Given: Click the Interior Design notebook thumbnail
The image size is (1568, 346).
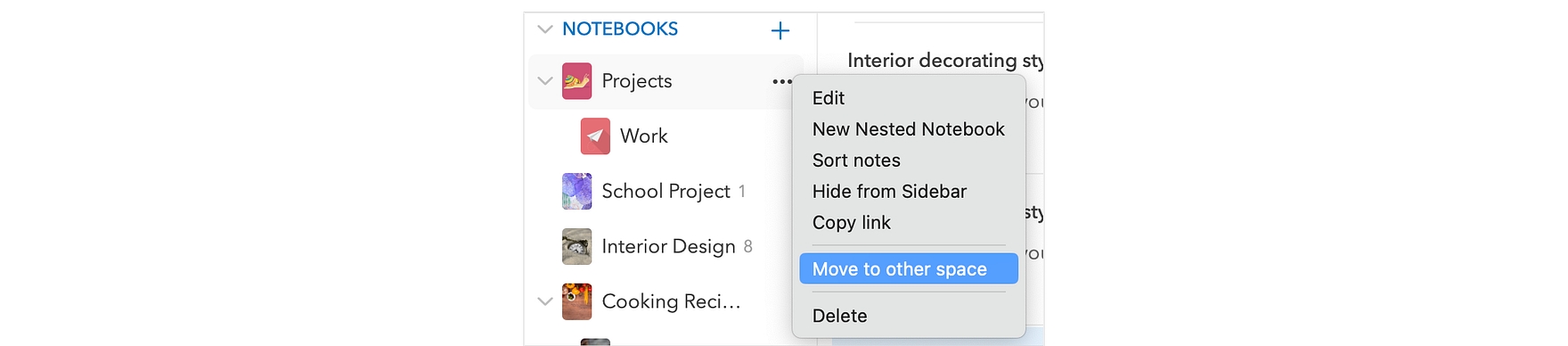Looking at the screenshot, I should (577, 247).
